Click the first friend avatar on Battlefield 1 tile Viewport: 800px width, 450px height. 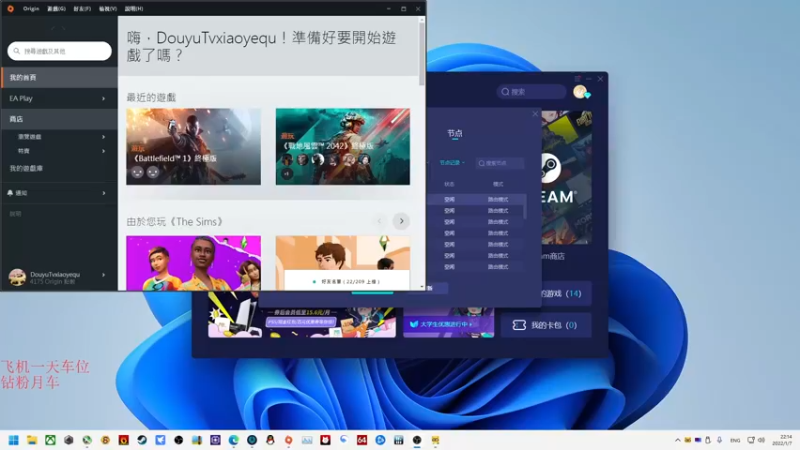tap(137, 172)
